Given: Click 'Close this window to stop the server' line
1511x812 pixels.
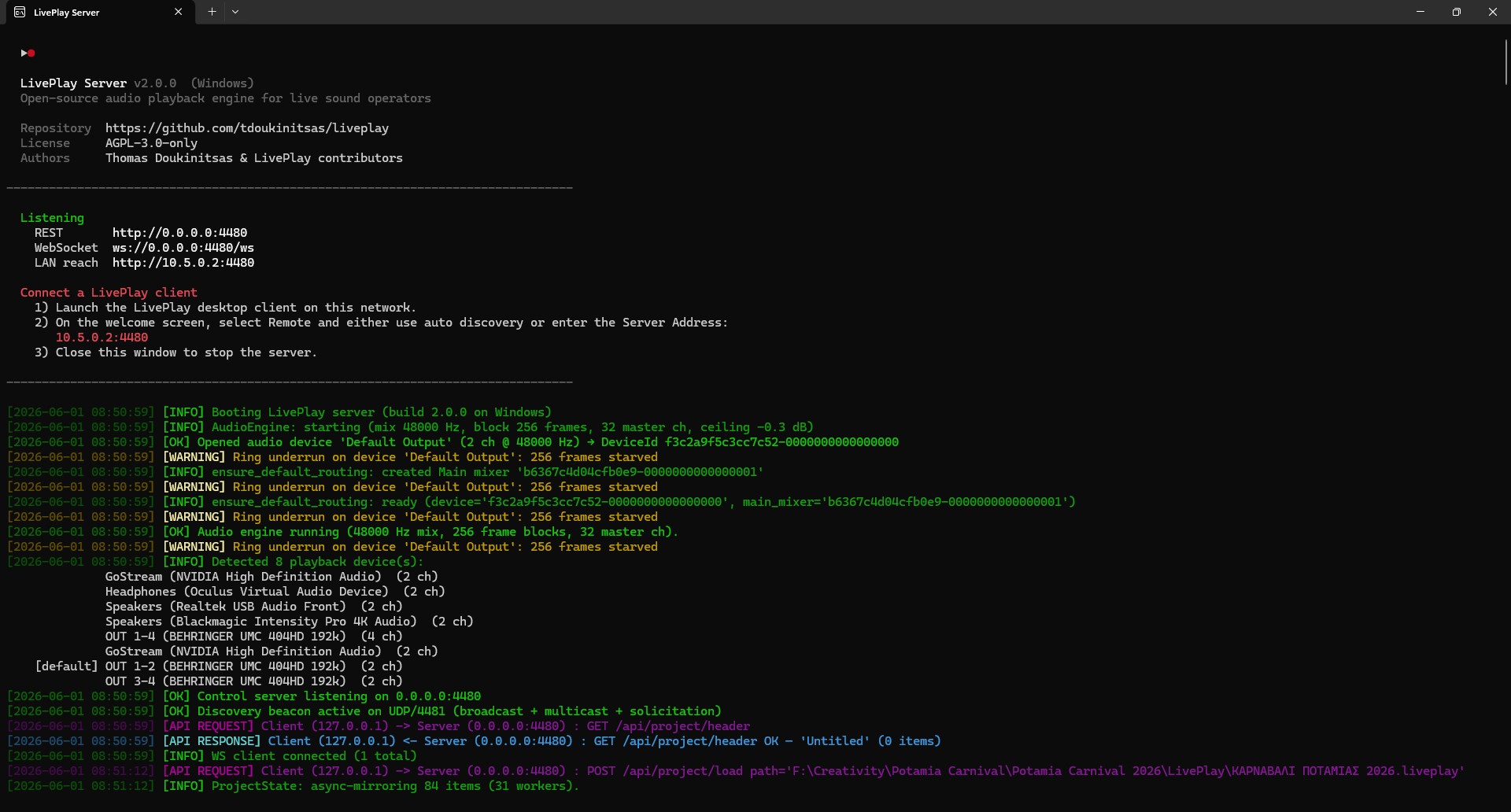Looking at the screenshot, I should click(175, 352).
